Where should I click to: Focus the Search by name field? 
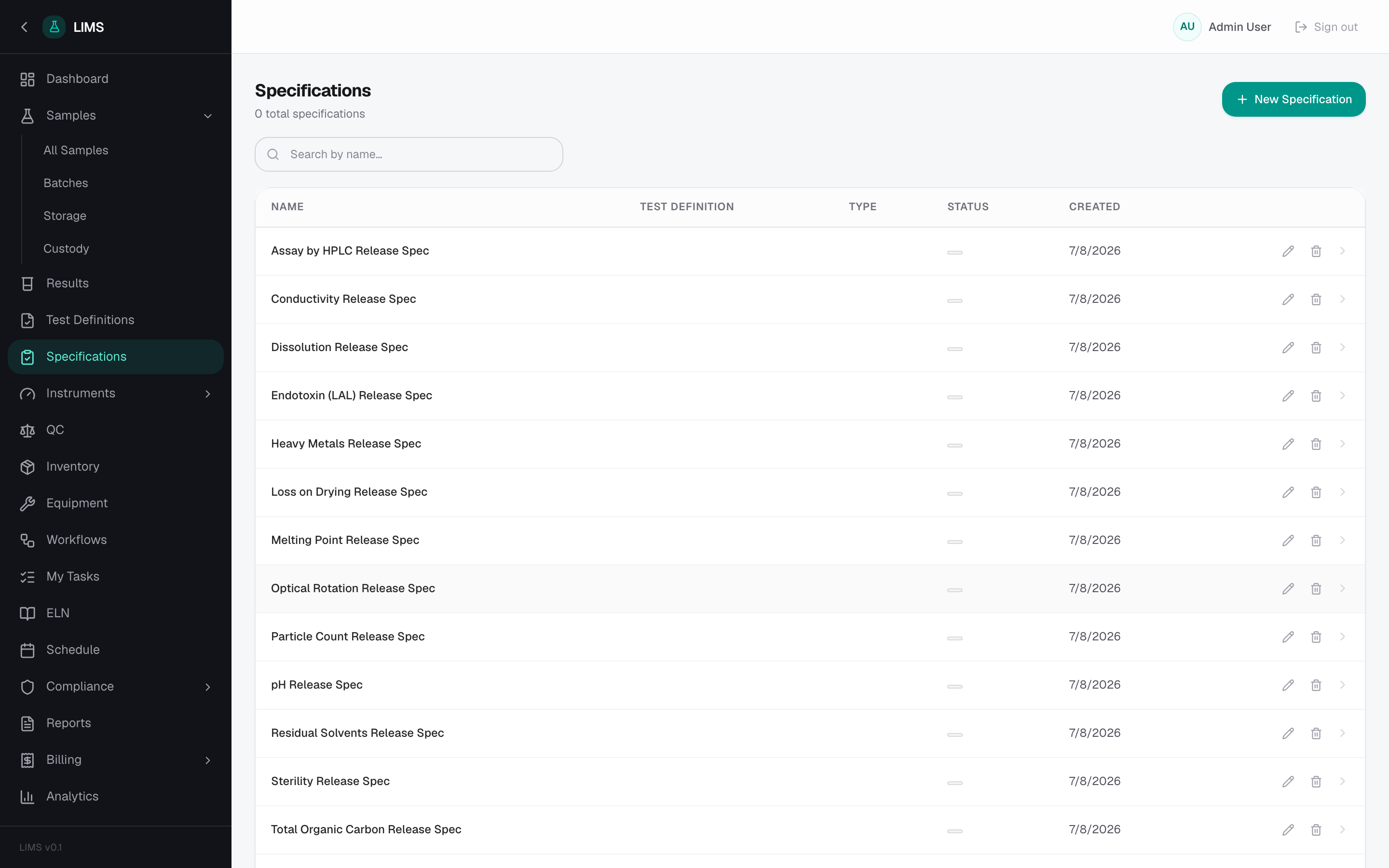pos(409,154)
